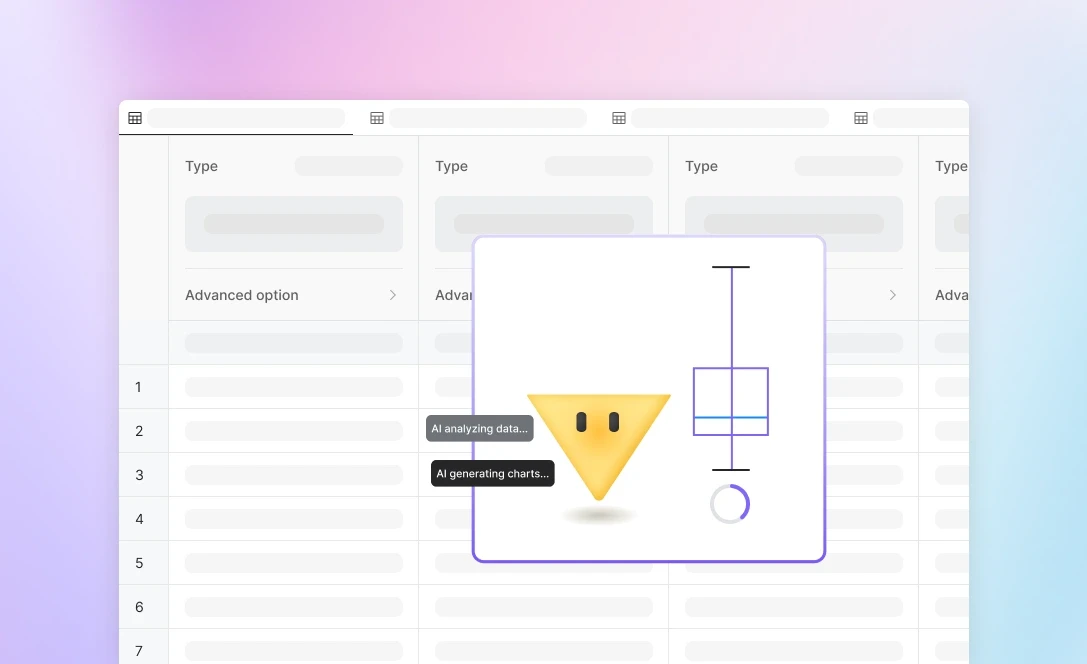Click row 1 cell in the first column
Image resolution: width=1087 pixels, height=664 pixels.
pos(293,387)
